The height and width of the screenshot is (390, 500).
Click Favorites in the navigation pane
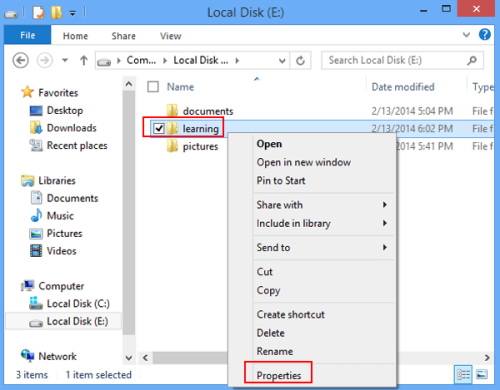point(58,93)
